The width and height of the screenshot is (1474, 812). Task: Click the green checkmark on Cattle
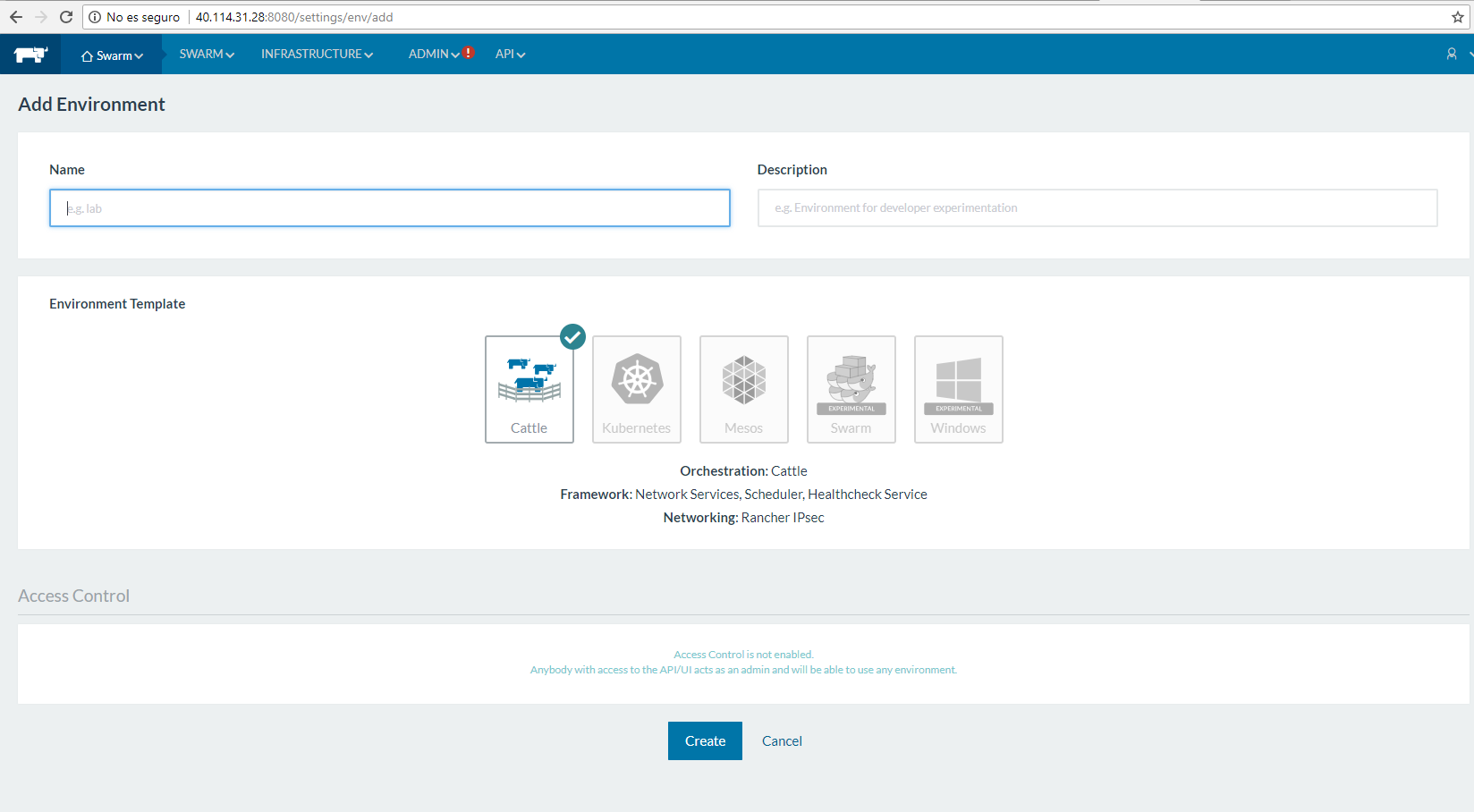point(572,336)
